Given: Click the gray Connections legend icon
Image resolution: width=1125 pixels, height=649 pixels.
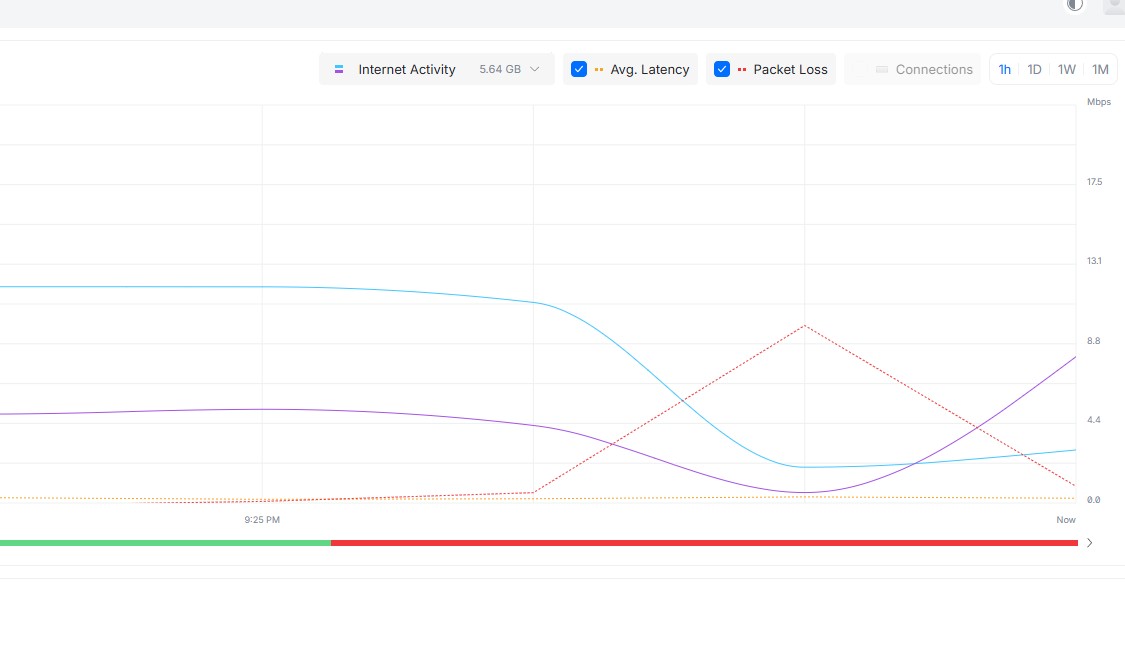Looking at the screenshot, I should (x=881, y=70).
